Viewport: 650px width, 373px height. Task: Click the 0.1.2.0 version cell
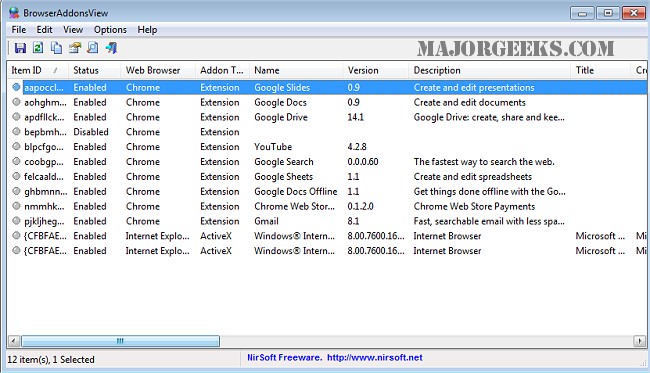(x=360, y=206)
